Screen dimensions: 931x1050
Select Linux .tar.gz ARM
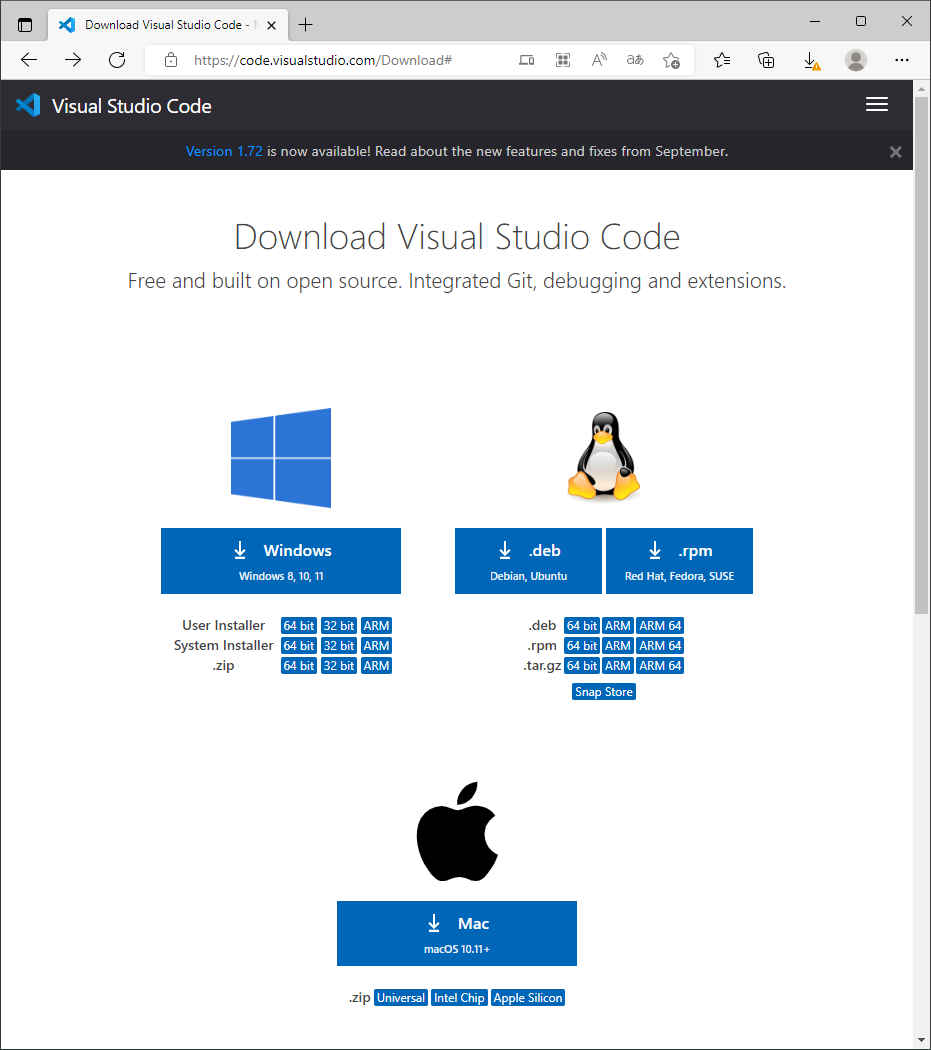click(x=618, y=666)
